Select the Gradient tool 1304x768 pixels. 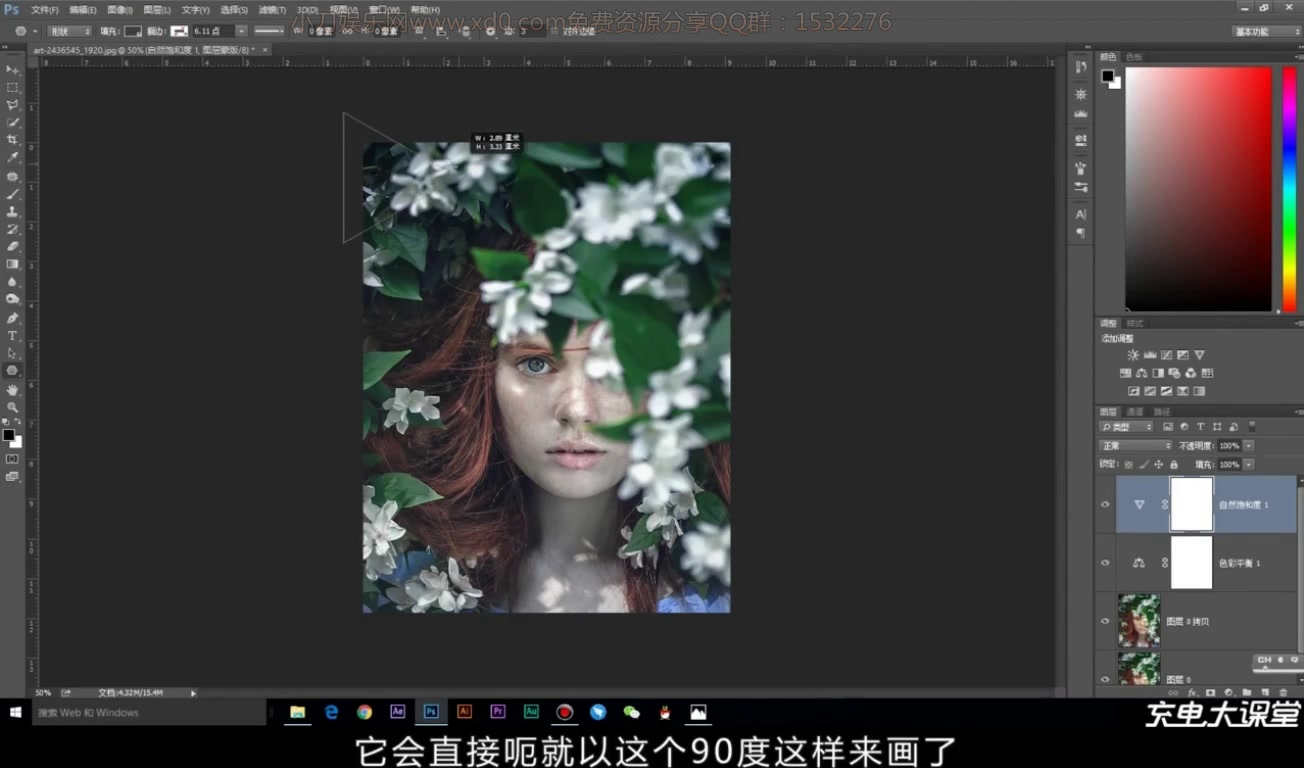point(13,264)
